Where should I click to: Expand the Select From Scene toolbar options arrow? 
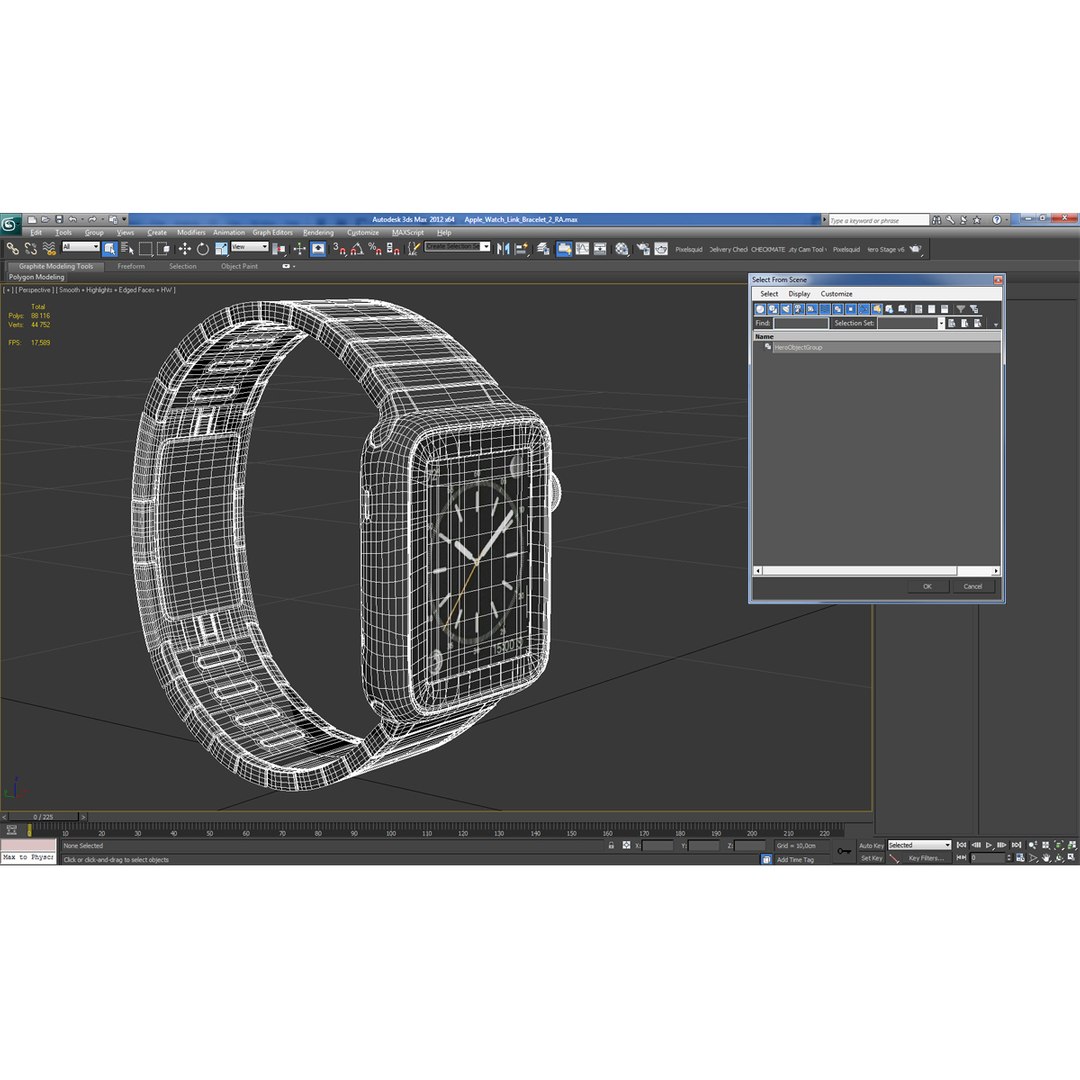[x=995, y=324]
